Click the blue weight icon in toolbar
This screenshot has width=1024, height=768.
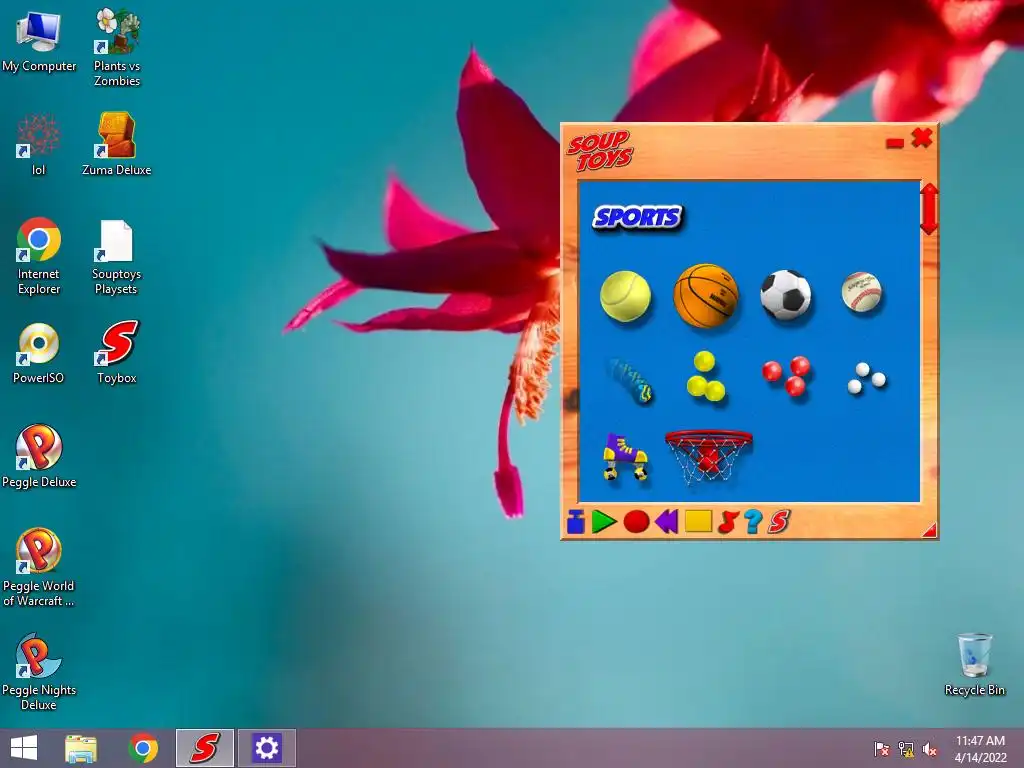[x=575, y=521]
